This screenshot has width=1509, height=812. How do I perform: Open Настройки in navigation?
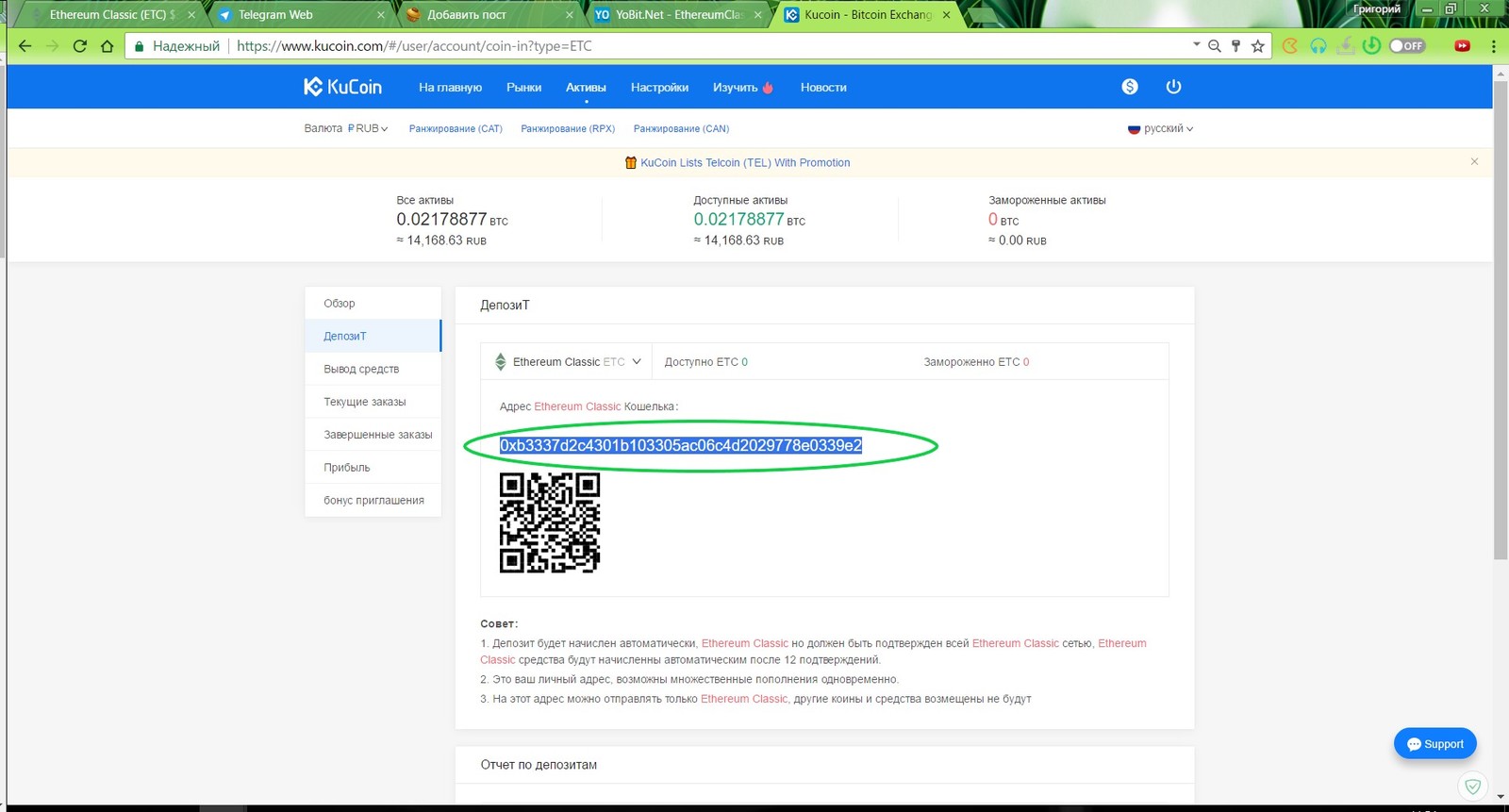pyautogui.click(x=659, y=87)
